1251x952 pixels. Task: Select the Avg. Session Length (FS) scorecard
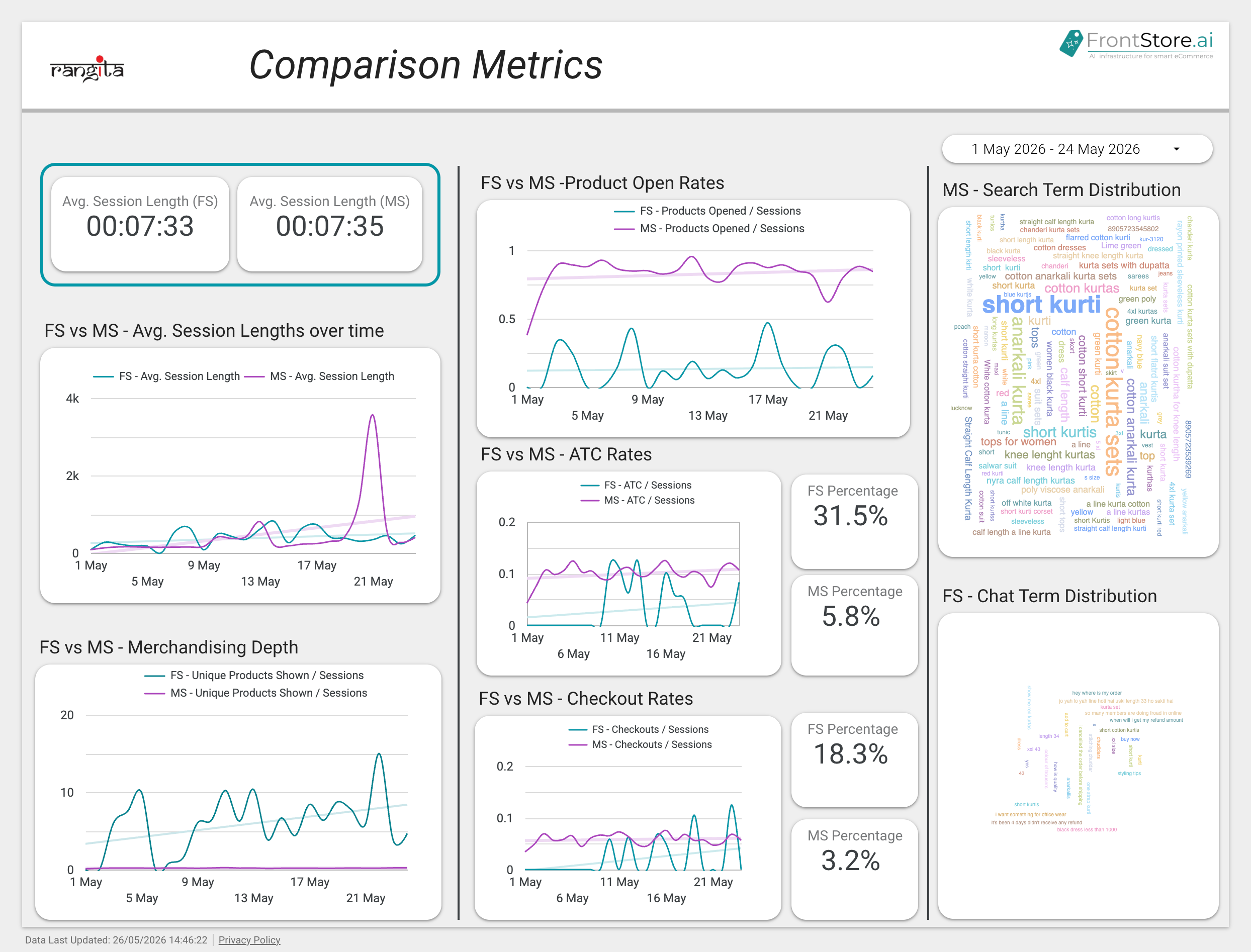[x=140, y=224]
